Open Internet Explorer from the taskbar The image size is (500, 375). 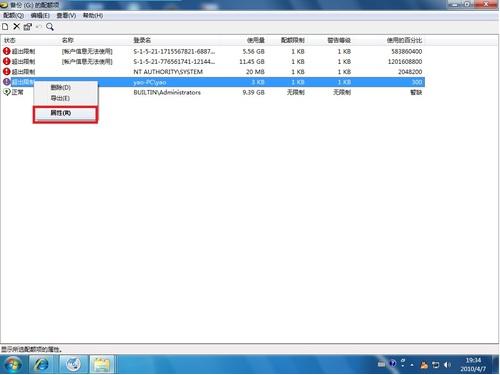(x=41, y=364)
